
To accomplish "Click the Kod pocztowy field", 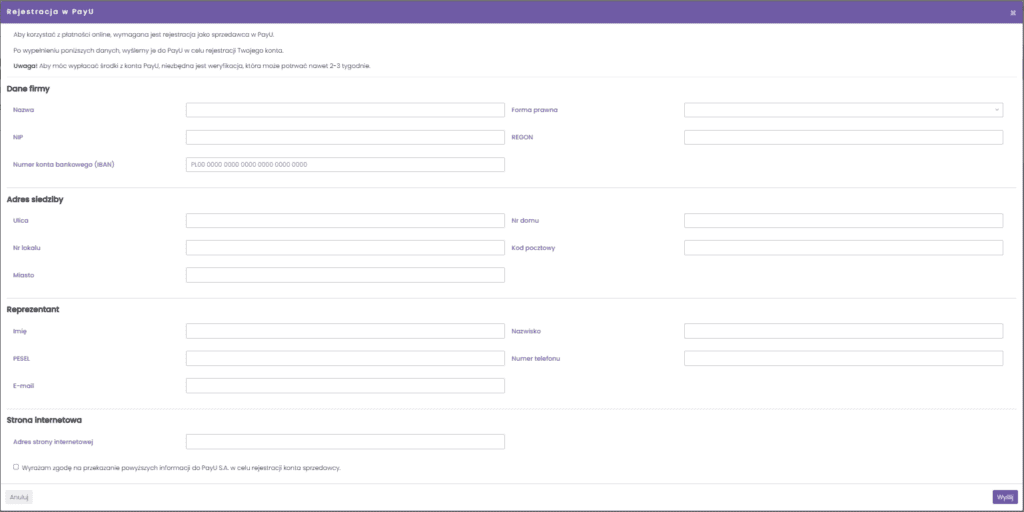I will pyautogui.click(x=843, y=248).
